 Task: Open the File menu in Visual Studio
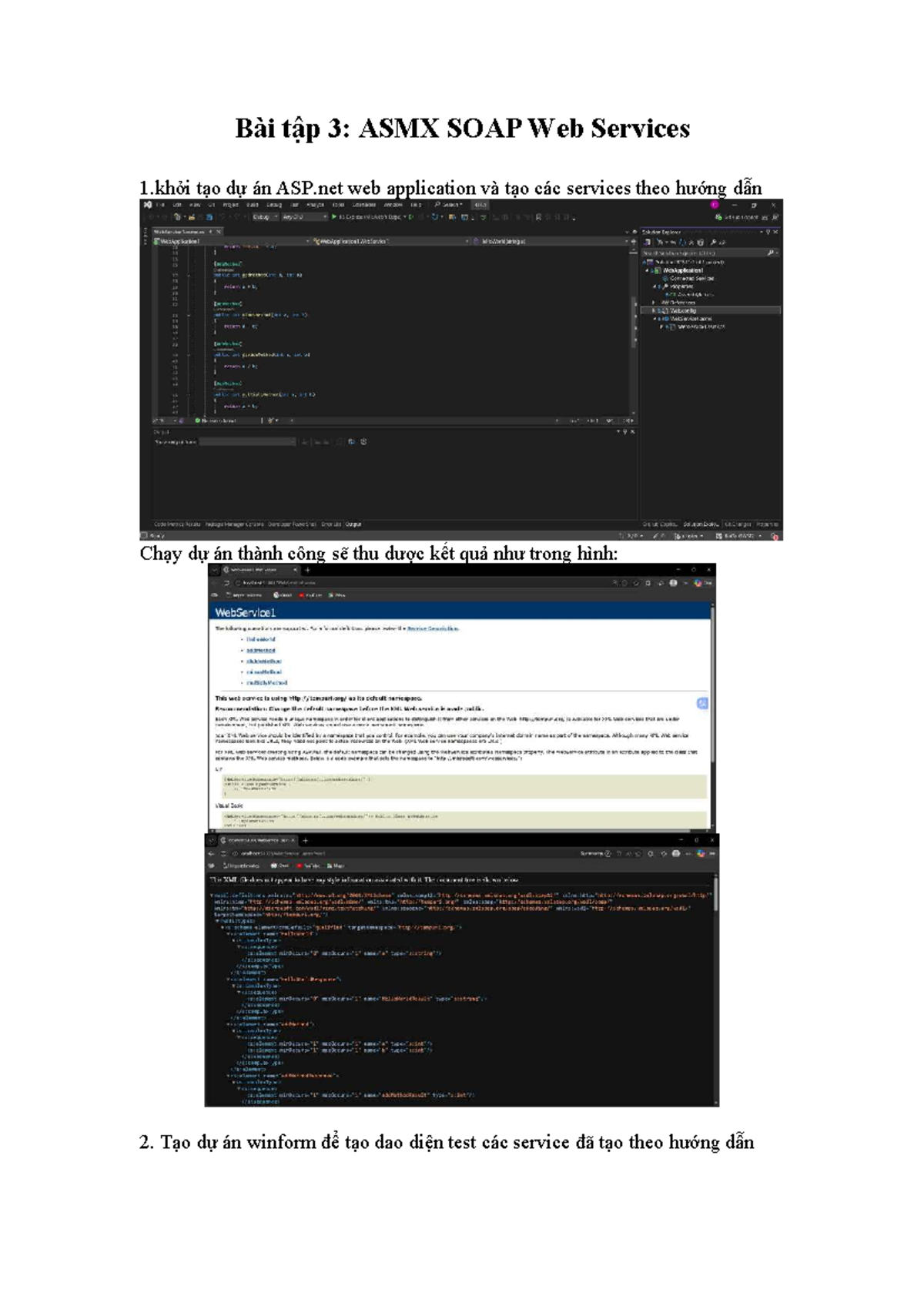pyautogui.click(x=160, y=205)
